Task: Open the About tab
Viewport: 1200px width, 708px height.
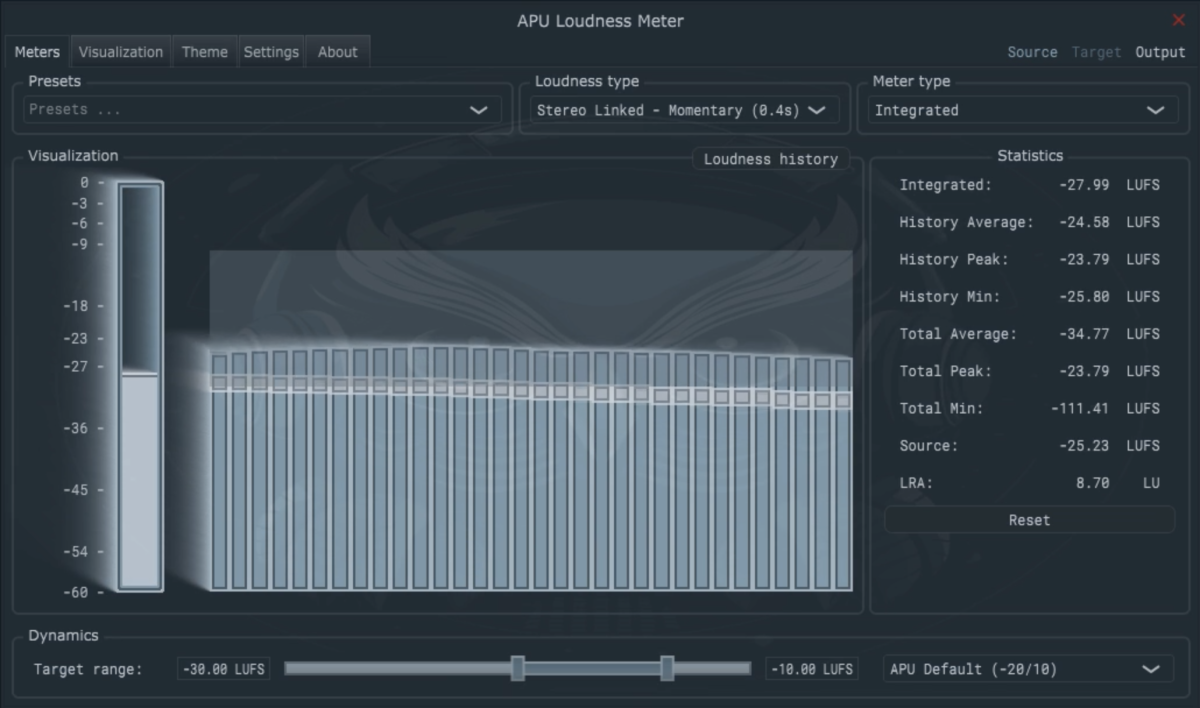Action: [338, 52]
